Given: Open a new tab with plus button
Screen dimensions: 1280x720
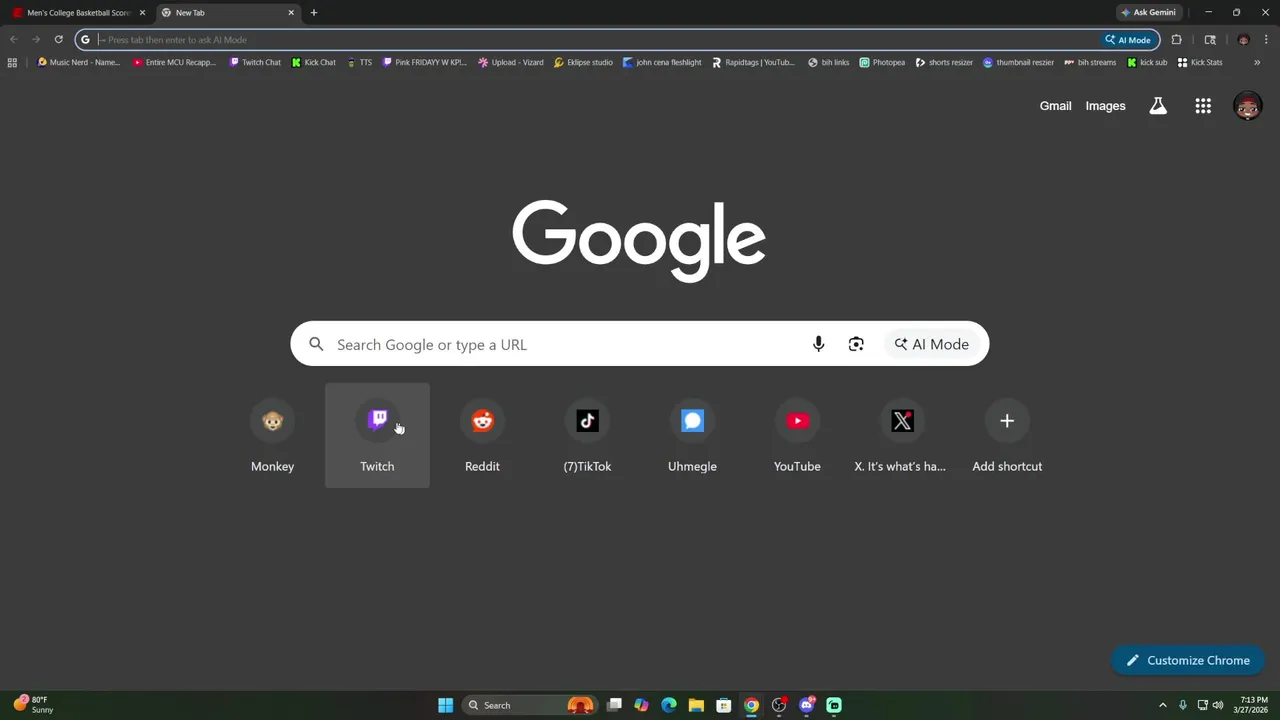Looking at the screenshot, I should click(314, 13).
